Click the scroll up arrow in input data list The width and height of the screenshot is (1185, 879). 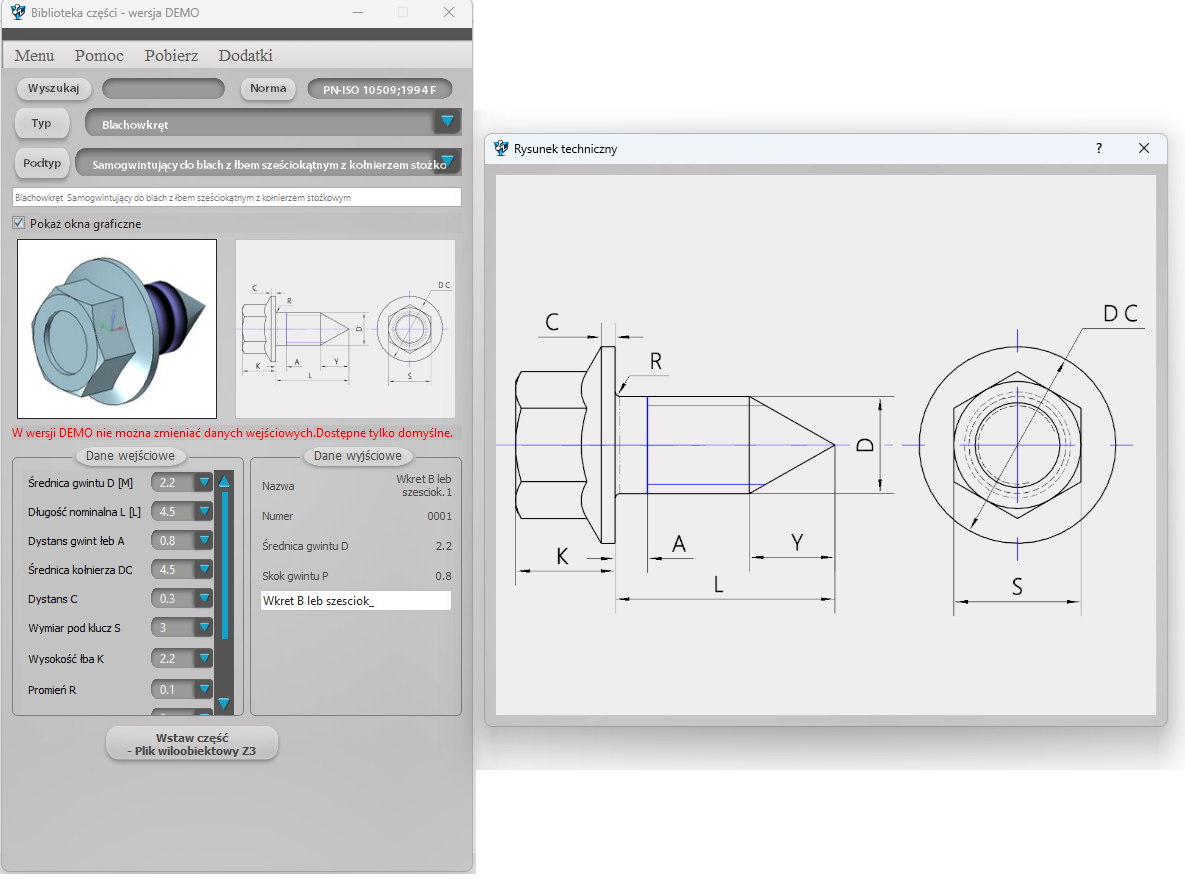pos(224,482)
